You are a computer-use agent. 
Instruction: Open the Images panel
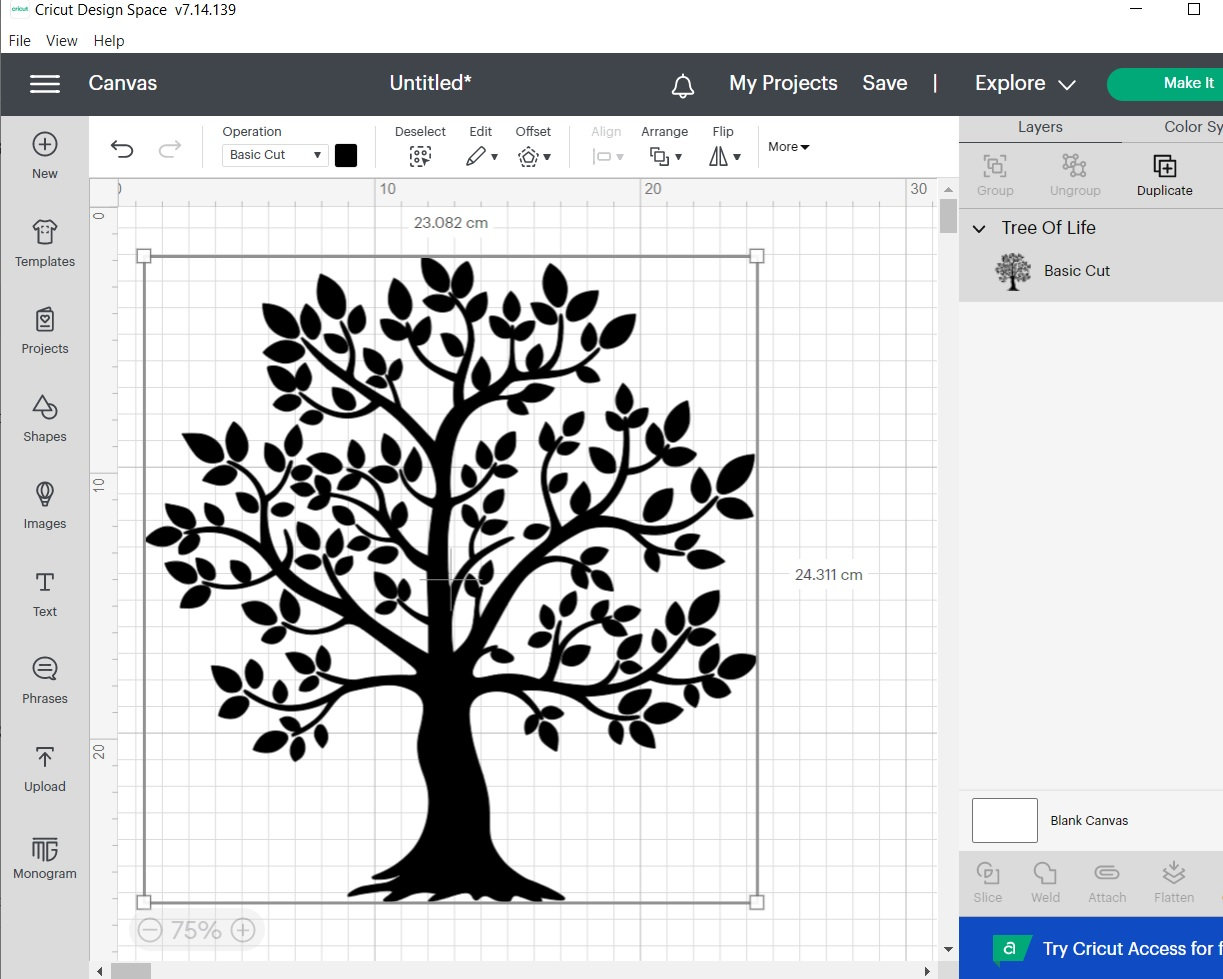tap(44, 507)
